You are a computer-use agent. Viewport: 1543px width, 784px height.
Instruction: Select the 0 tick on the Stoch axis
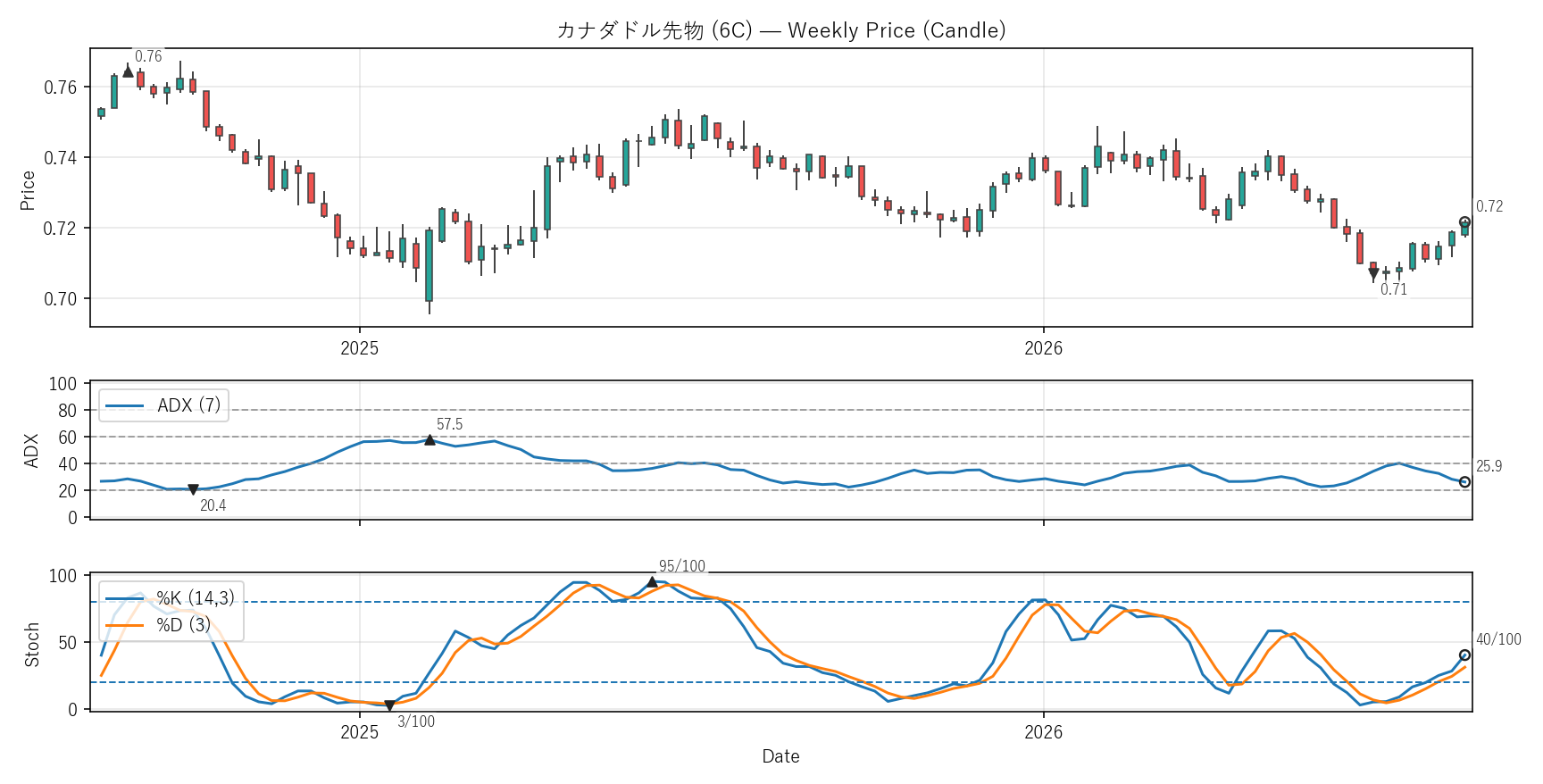[x=72, y=710]
